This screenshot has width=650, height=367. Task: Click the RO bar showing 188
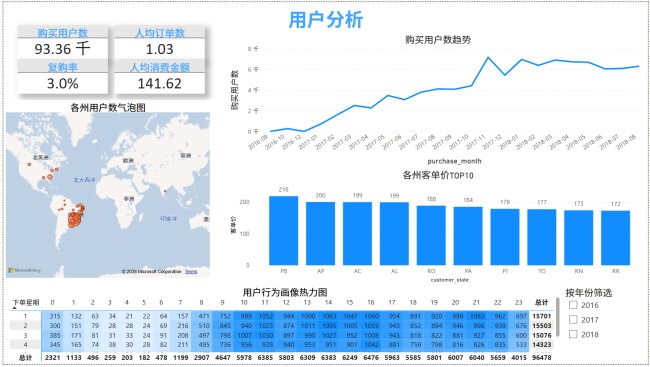(x=431, y=236)
